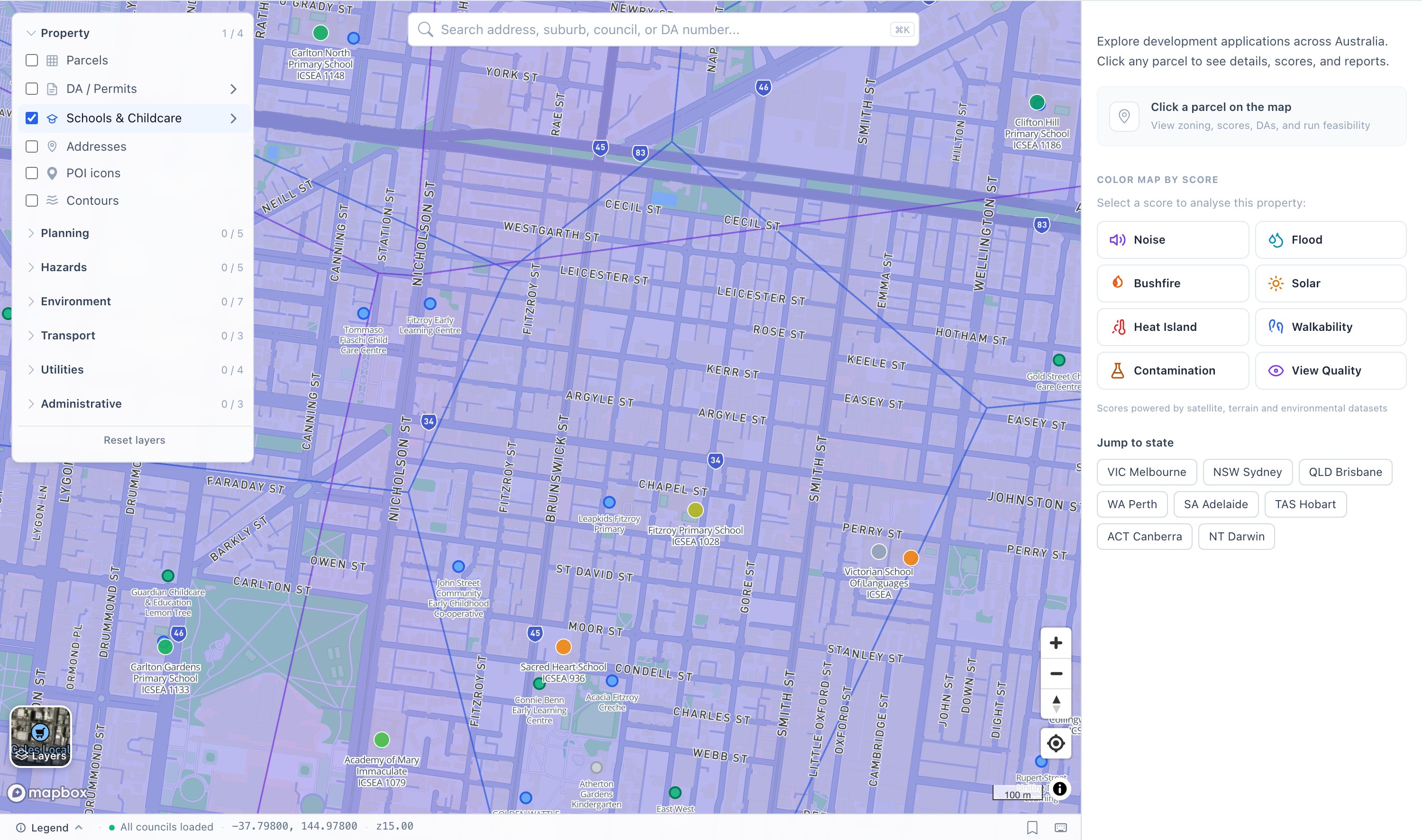Click the Sacred Heart School orange marker
Viewport: 1422px width, 840px height.
(563, 647)
